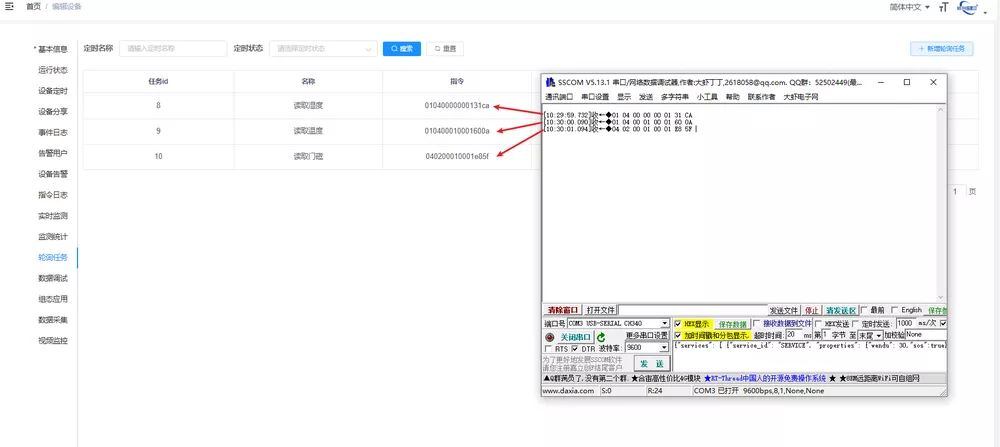The image size is (1000, 447).
Task: Click the 关闭串口 button
Action: [x=575, y=337]
